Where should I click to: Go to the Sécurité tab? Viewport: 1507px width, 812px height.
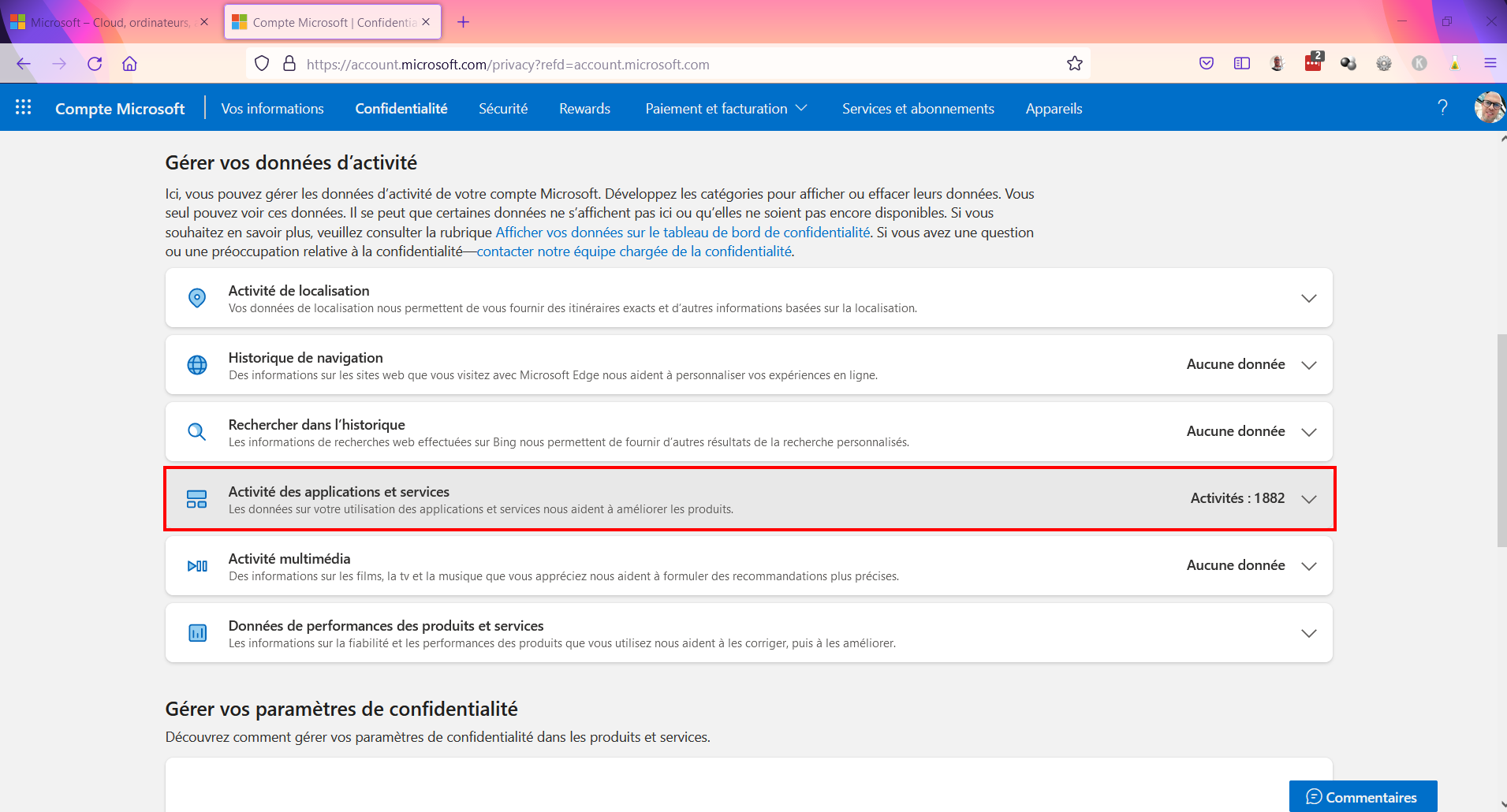(x=503, y=108)
